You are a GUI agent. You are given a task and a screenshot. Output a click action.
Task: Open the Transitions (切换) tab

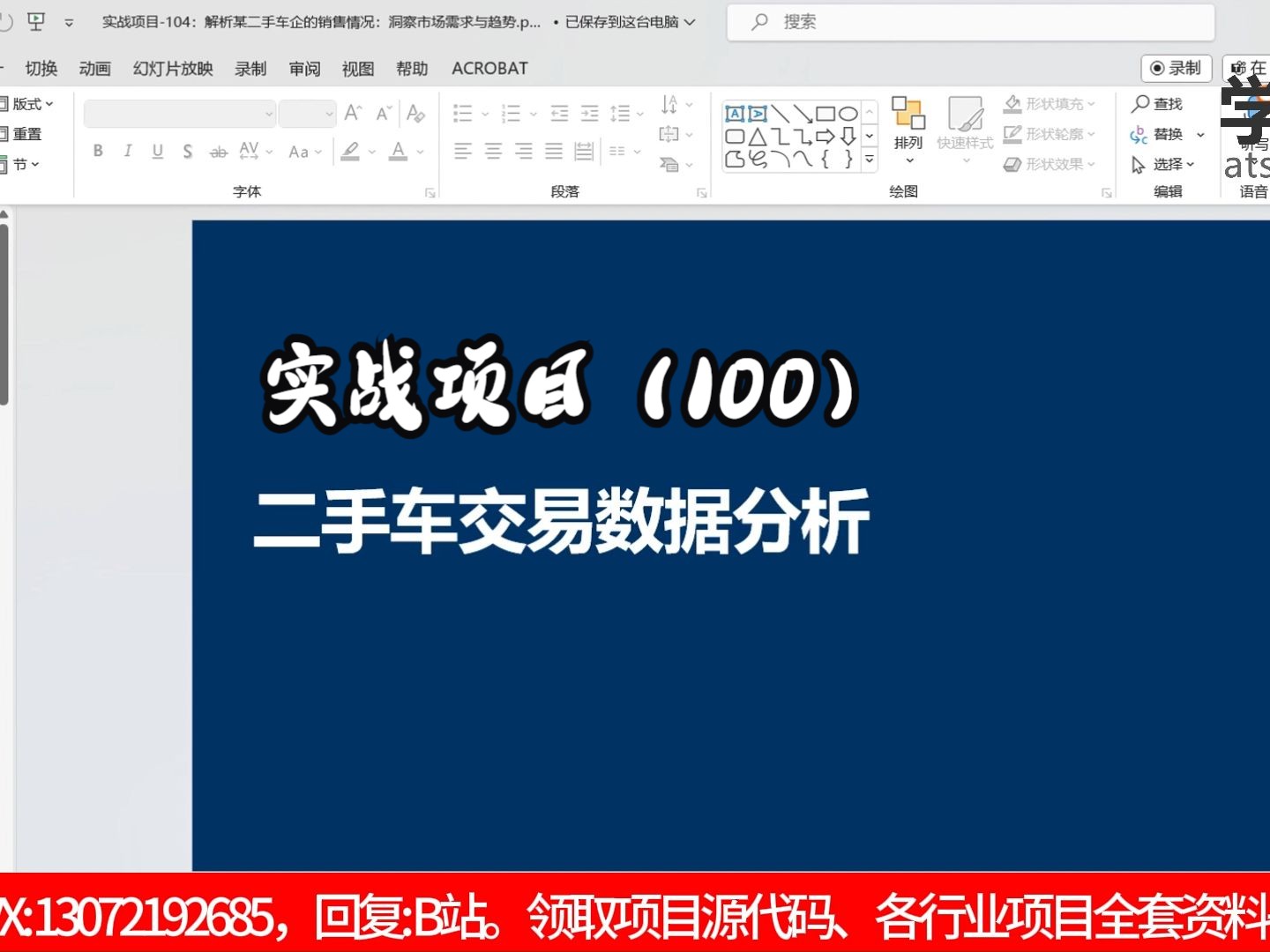pyautogui.click(x=41, y=68)
